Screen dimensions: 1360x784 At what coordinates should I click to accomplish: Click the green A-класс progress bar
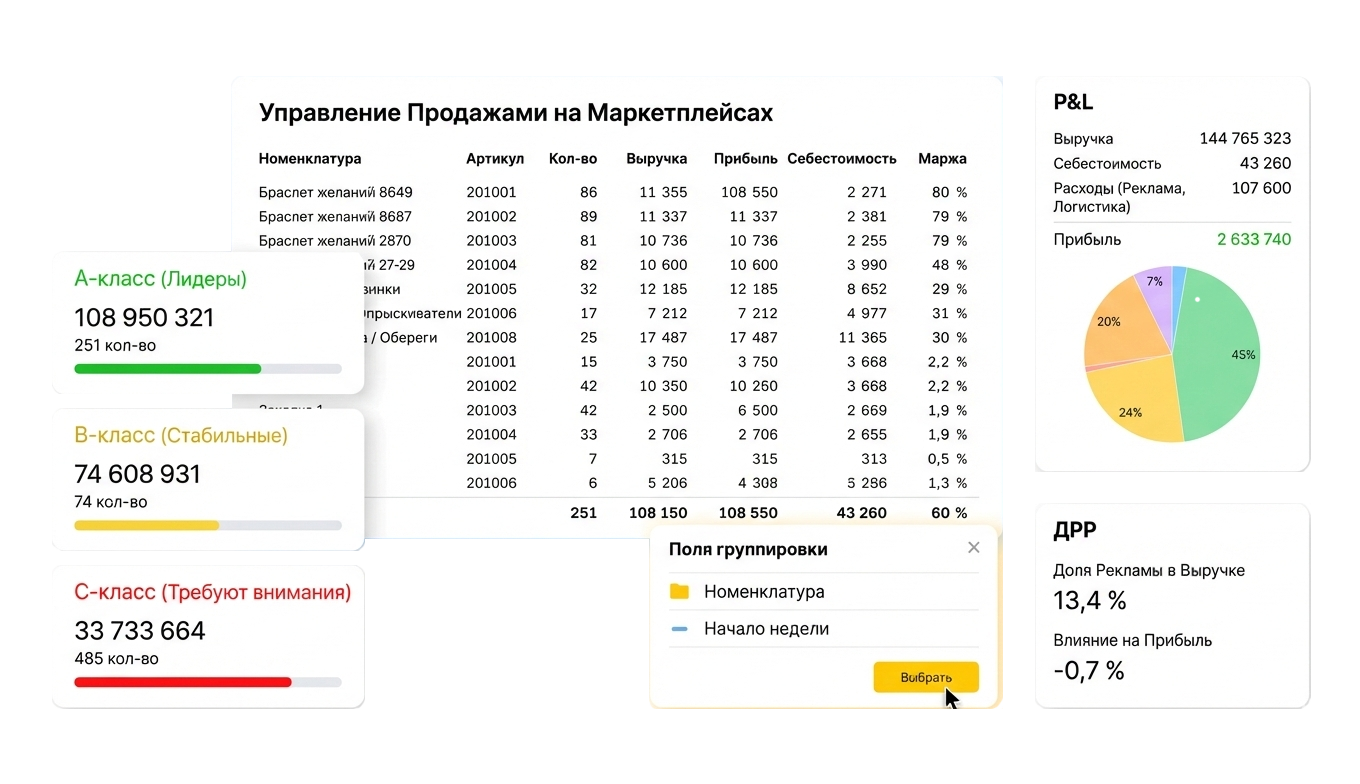[x=168, y=369]
